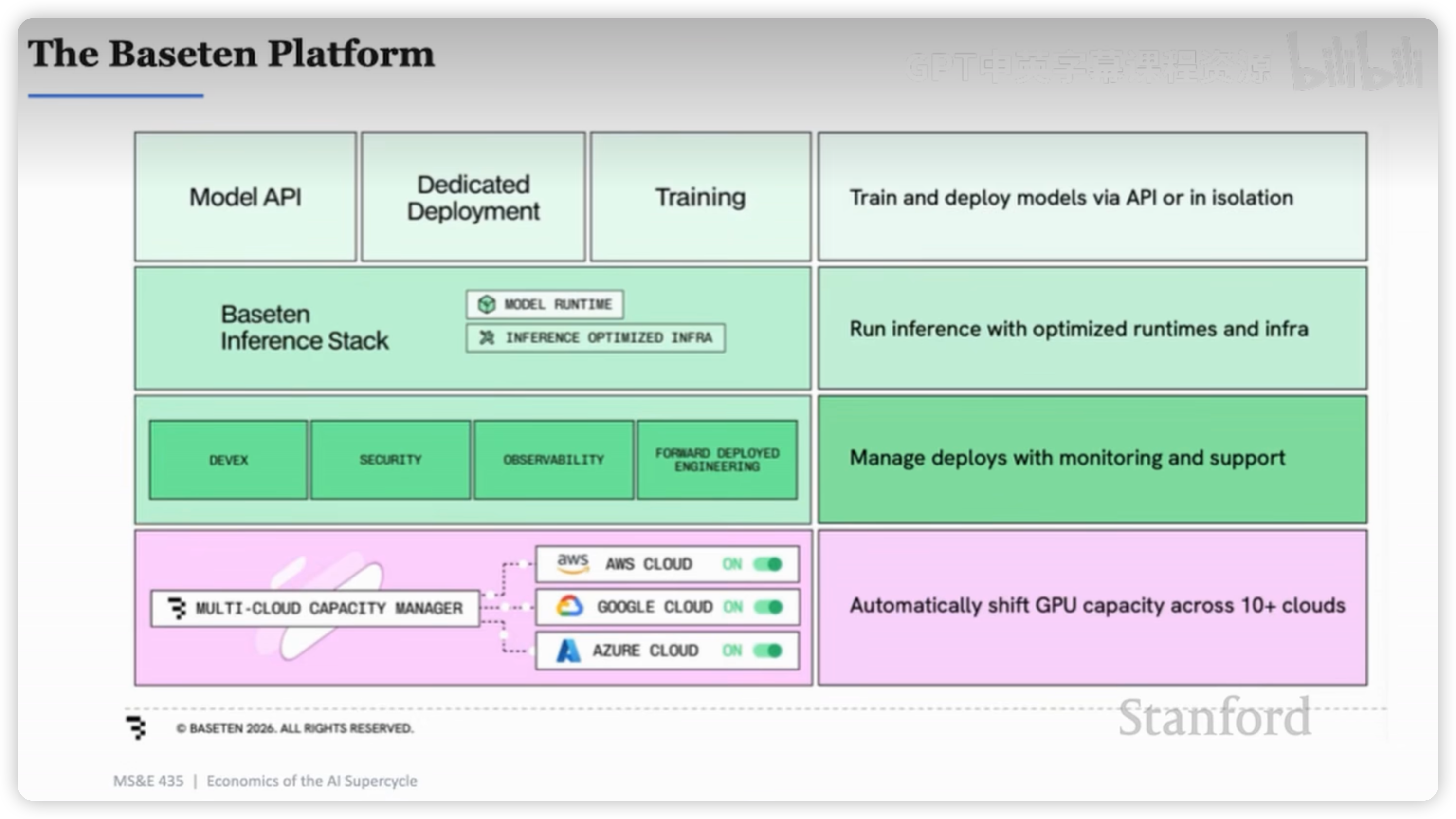Screen dimensions: 1456x819
Task: Click the Google Cloud logo icon
Action: coord(569,606)
